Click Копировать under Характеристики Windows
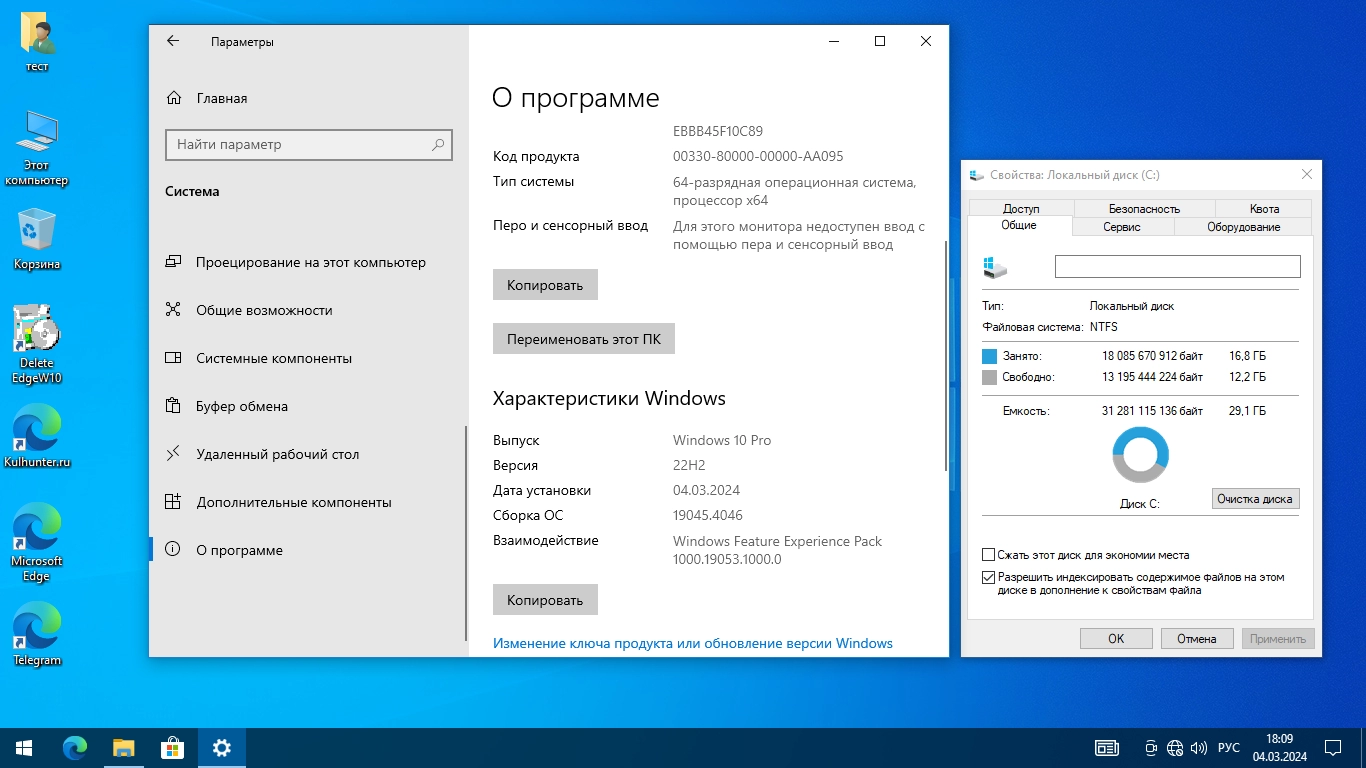This screenshot has width=1366, height=768. click(x=545, y=600)
